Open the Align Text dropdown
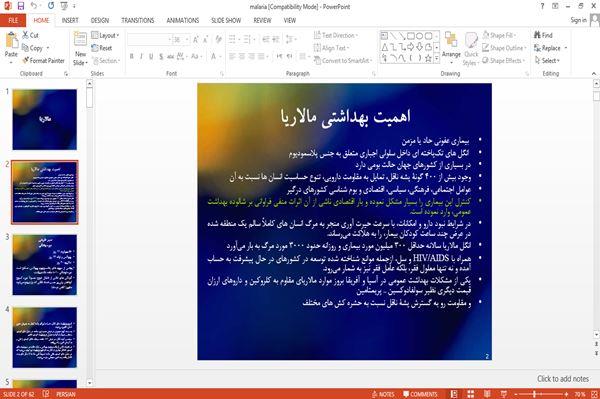Viewport: 600px width, 399px height. point(331,48)
